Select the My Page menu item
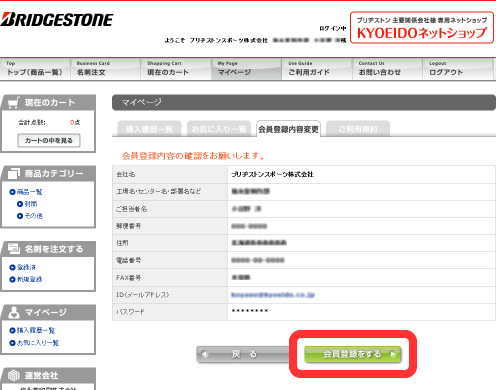Screen dimensions: 496x390 point(246,69)
